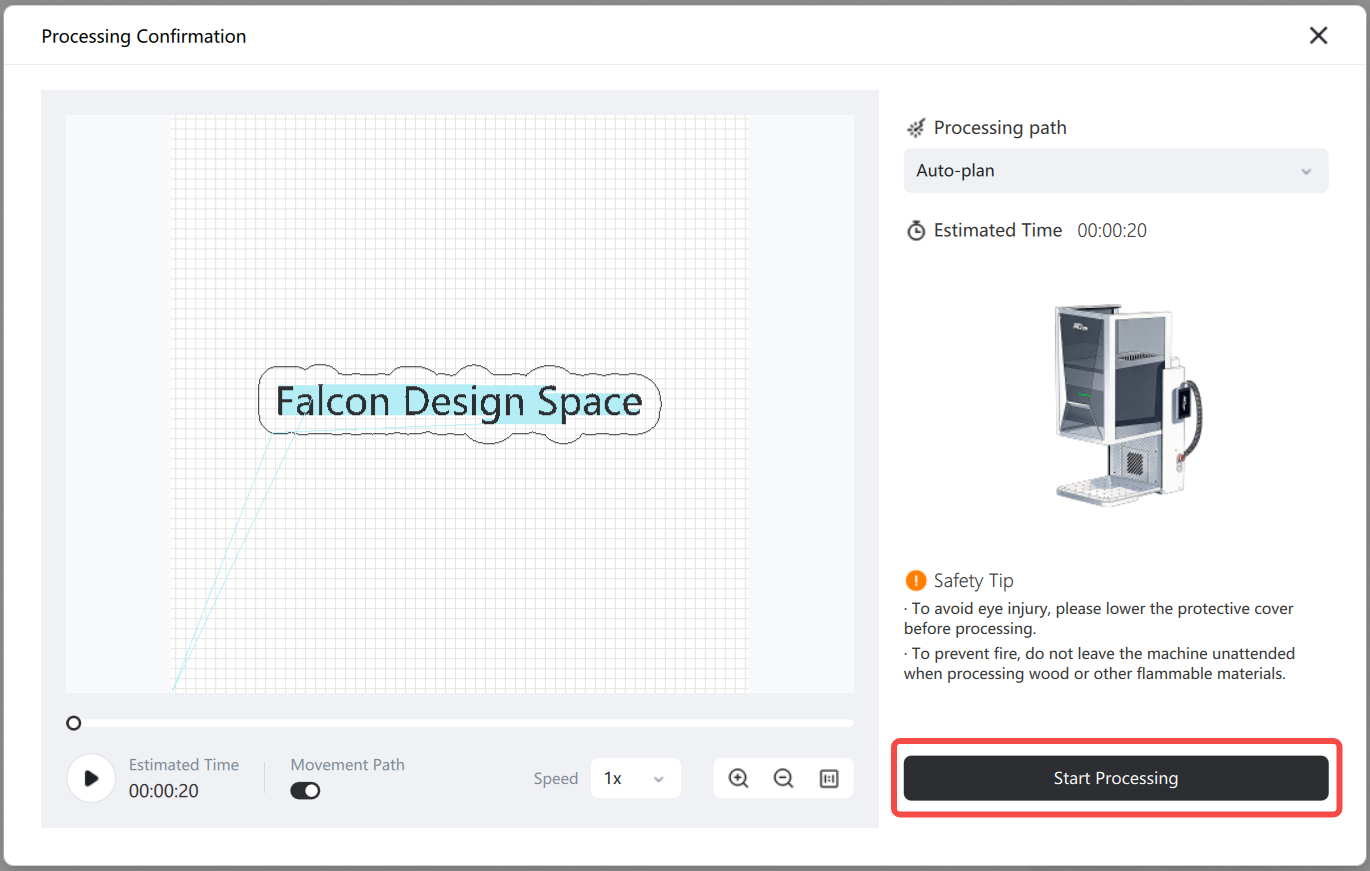The image size is (1370, 871).
Task: Click the eye injury protective cover tip
Action: point(1099,619)
